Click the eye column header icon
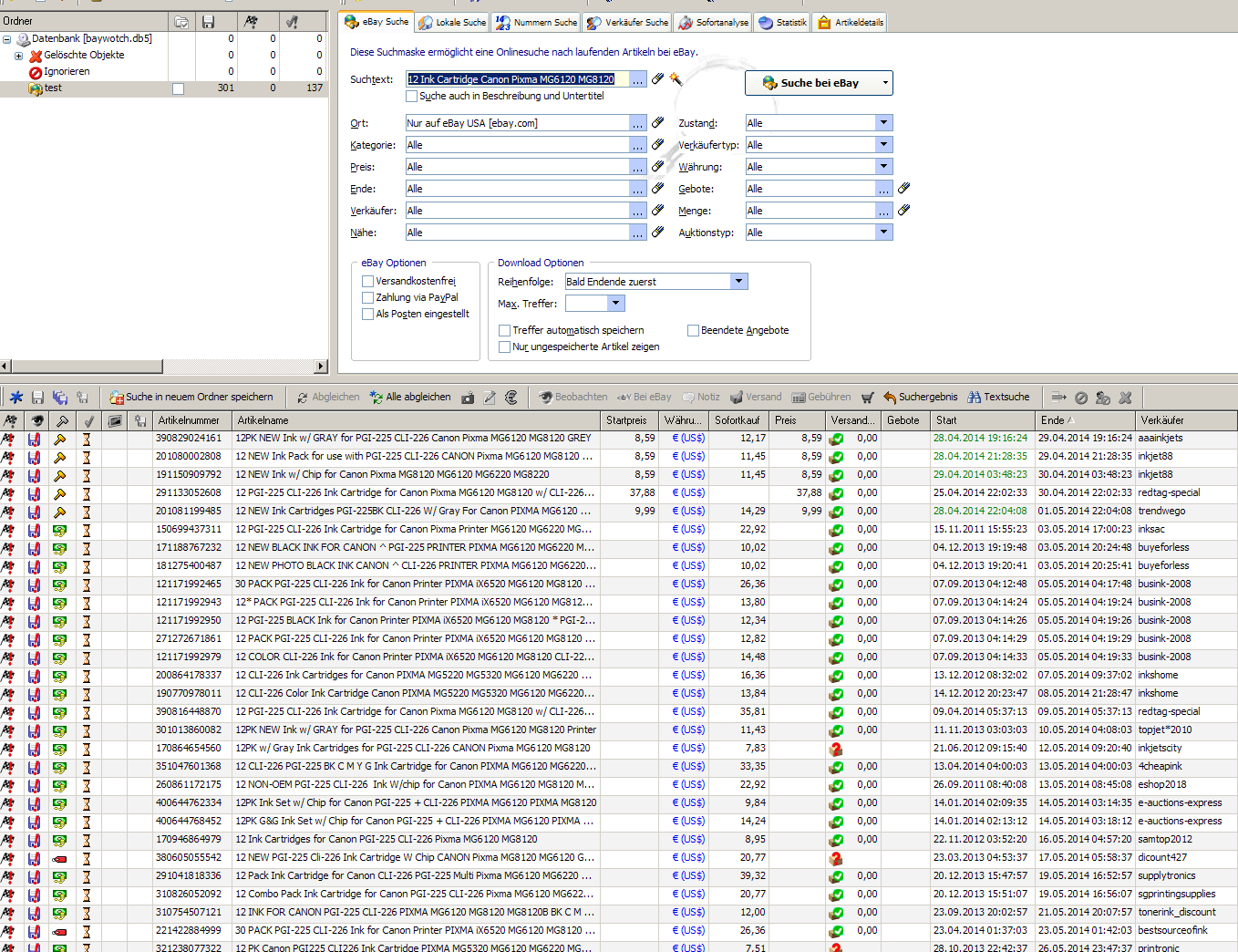Image resolution: width=1238 pixels, height=952 pixels. [x=37, y=420]
